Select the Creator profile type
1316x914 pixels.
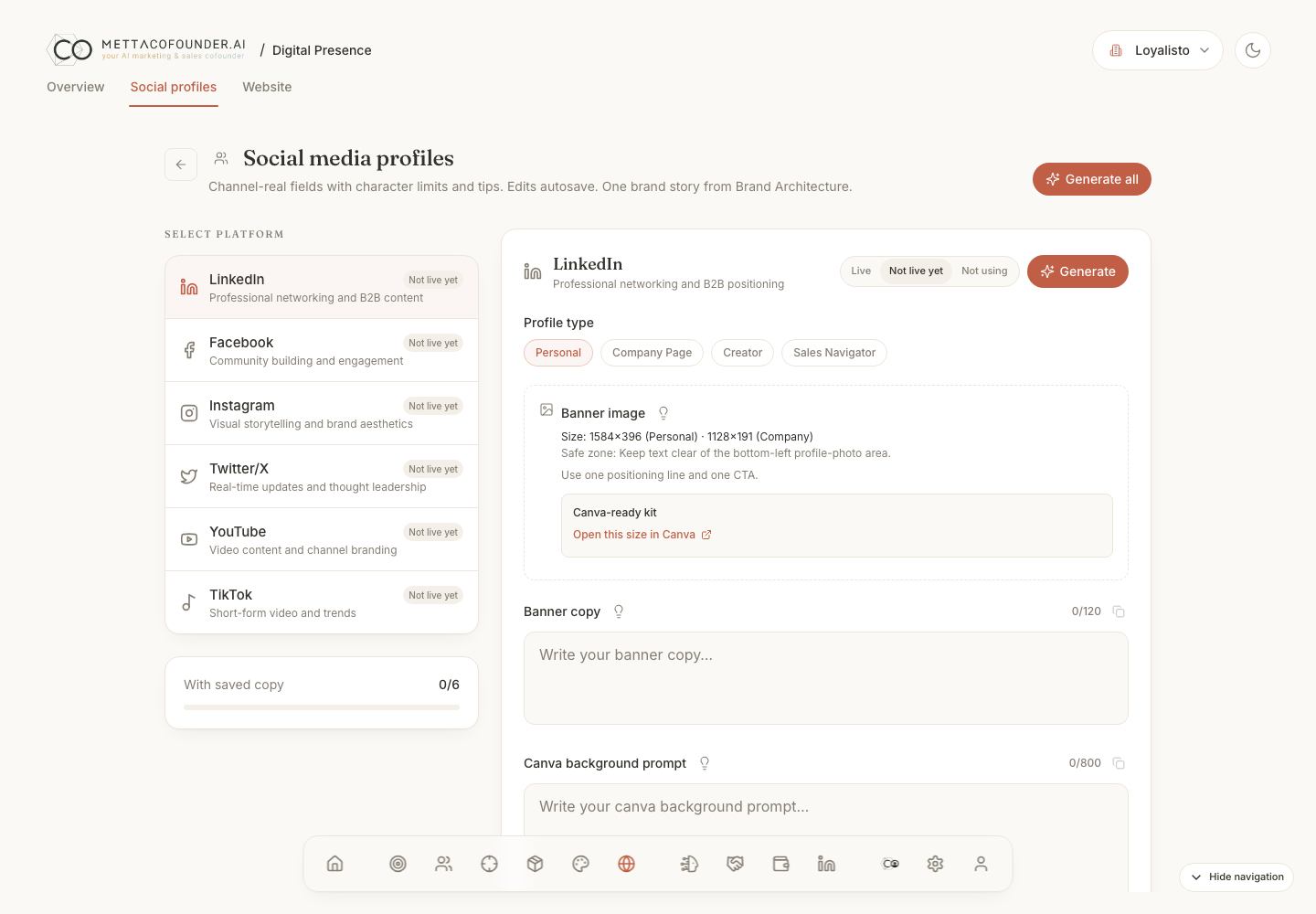pos(743,353)
